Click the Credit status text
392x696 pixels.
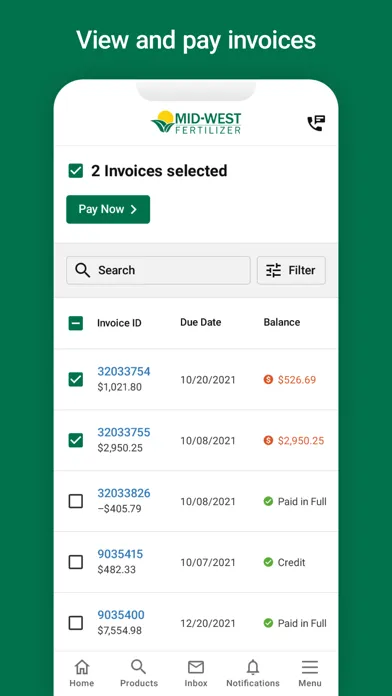coord(292,562)
